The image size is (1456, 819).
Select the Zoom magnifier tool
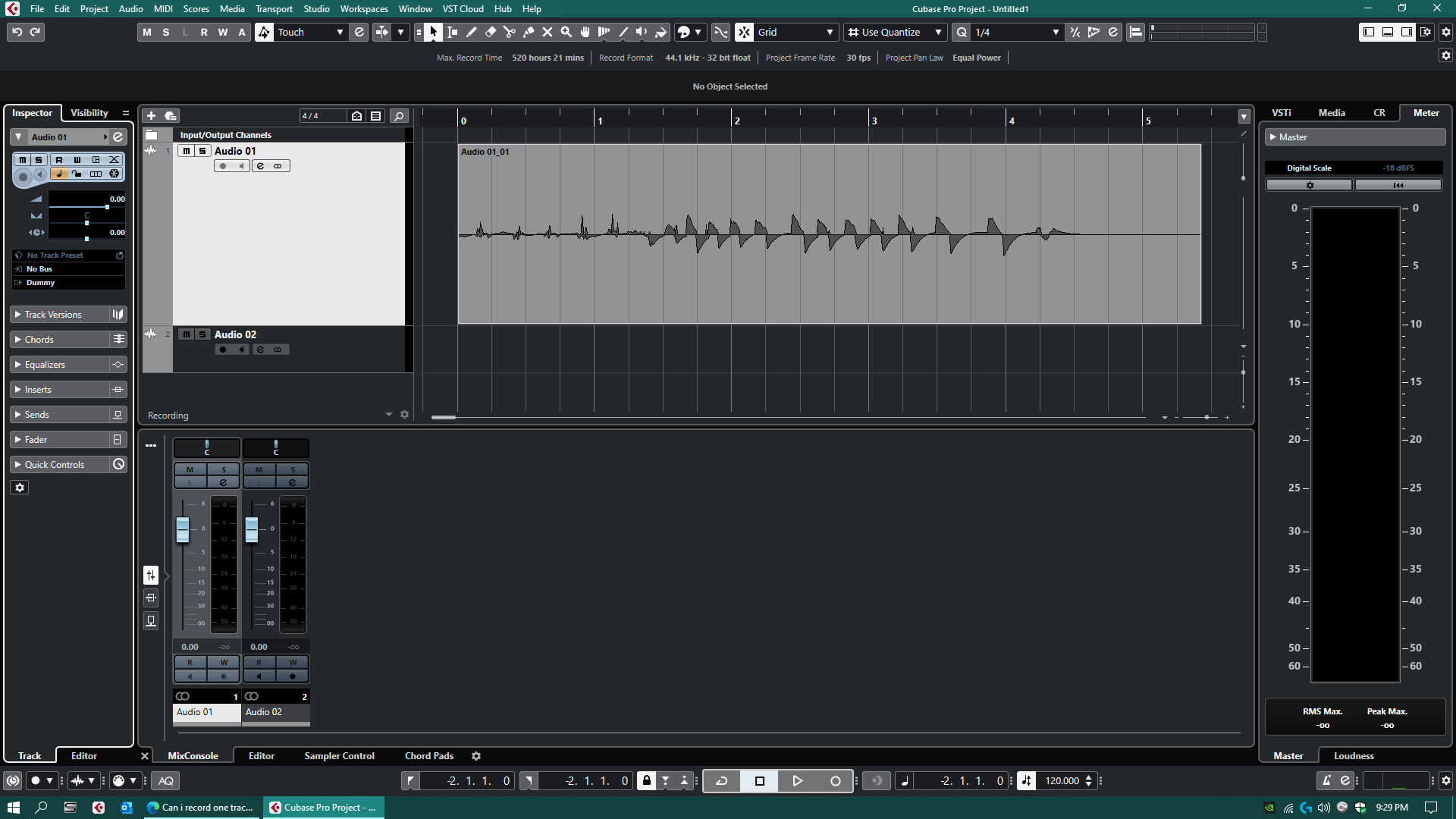[x=566, y=32]
